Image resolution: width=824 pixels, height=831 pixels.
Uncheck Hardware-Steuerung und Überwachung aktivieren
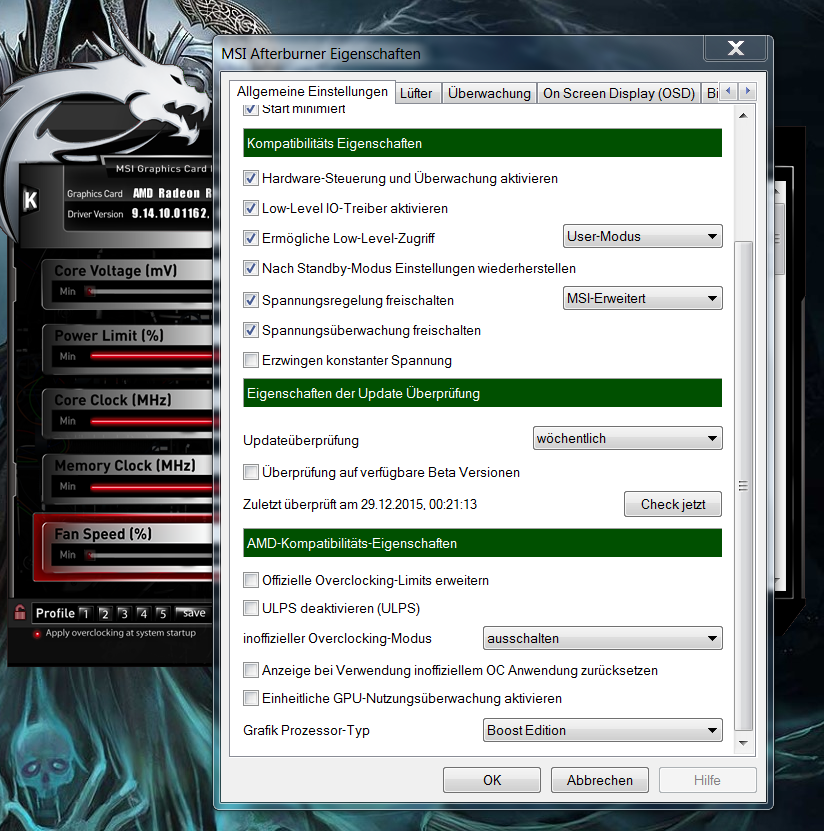[251, 178]
